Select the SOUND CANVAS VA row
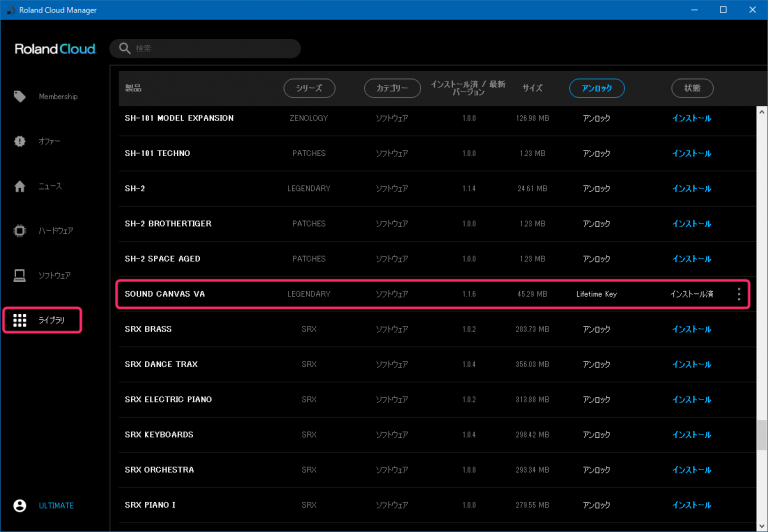Viewport: 768px width, 532px height. pos(165,294)
